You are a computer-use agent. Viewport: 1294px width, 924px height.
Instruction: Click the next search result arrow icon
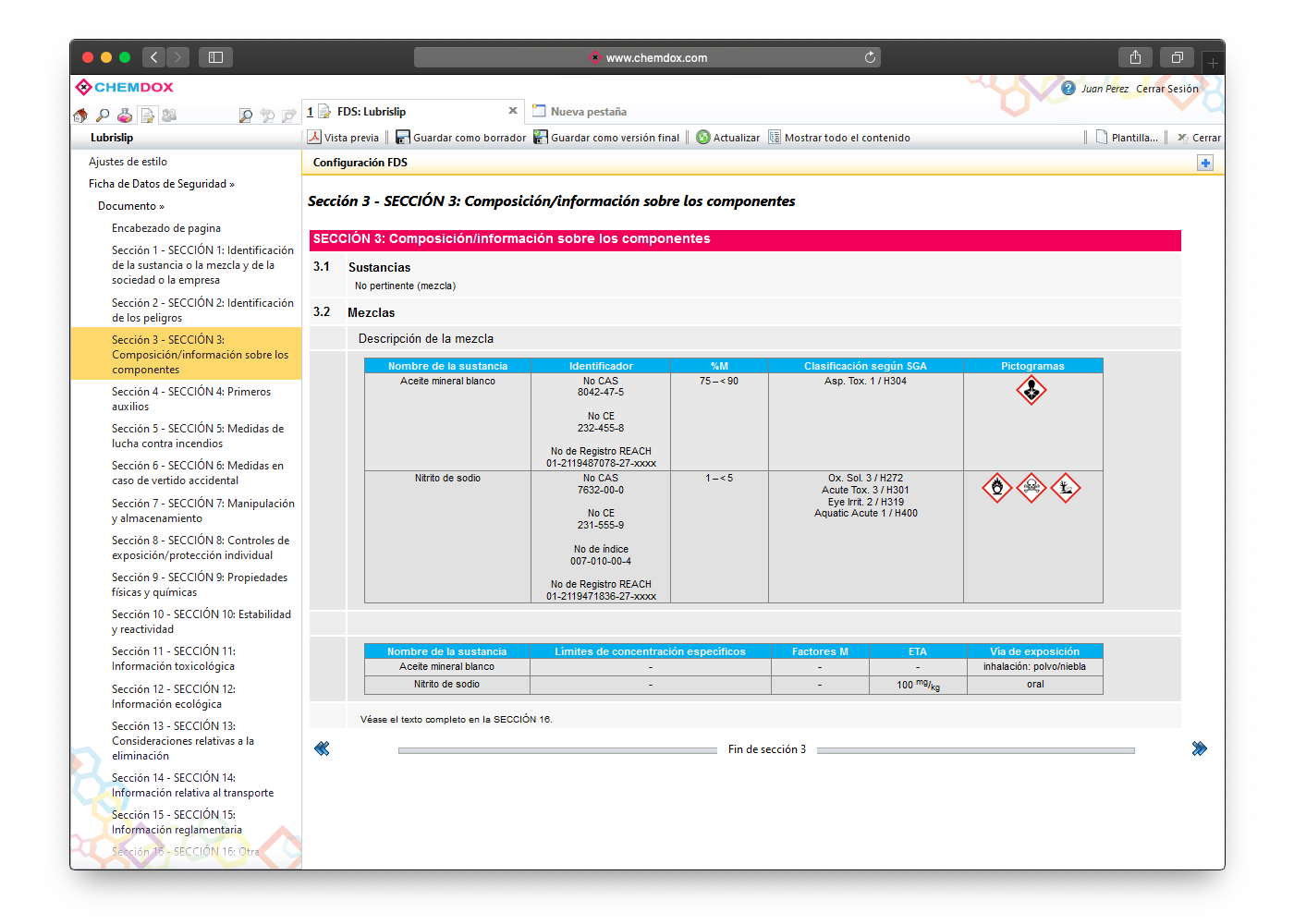click(x=289, y=115)
